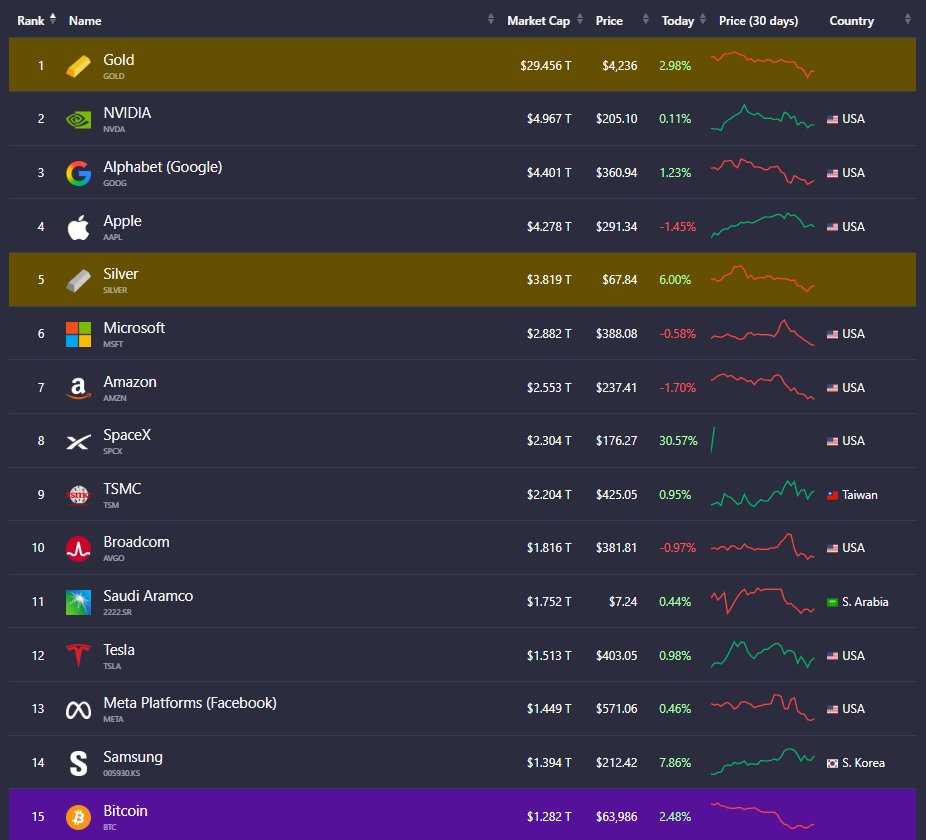The height and width of the screenshot is (840, 926).
Task: Click the Meta Platforms logo icon
Action: 78,709
